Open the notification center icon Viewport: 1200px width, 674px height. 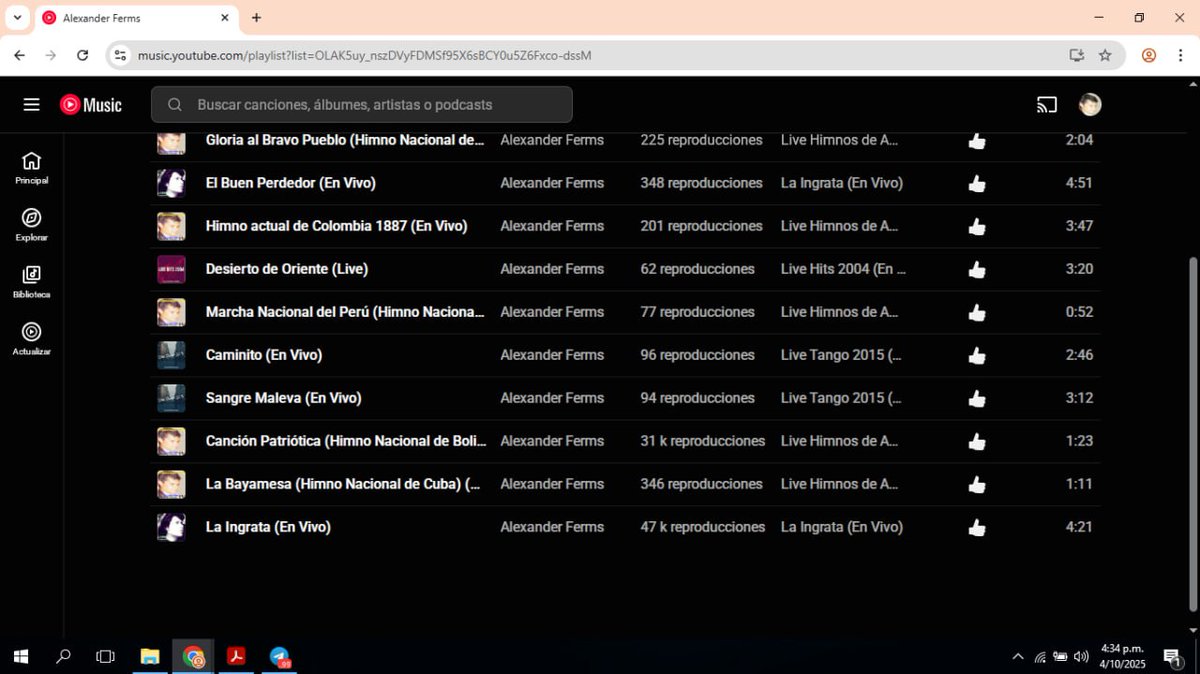1172,656
